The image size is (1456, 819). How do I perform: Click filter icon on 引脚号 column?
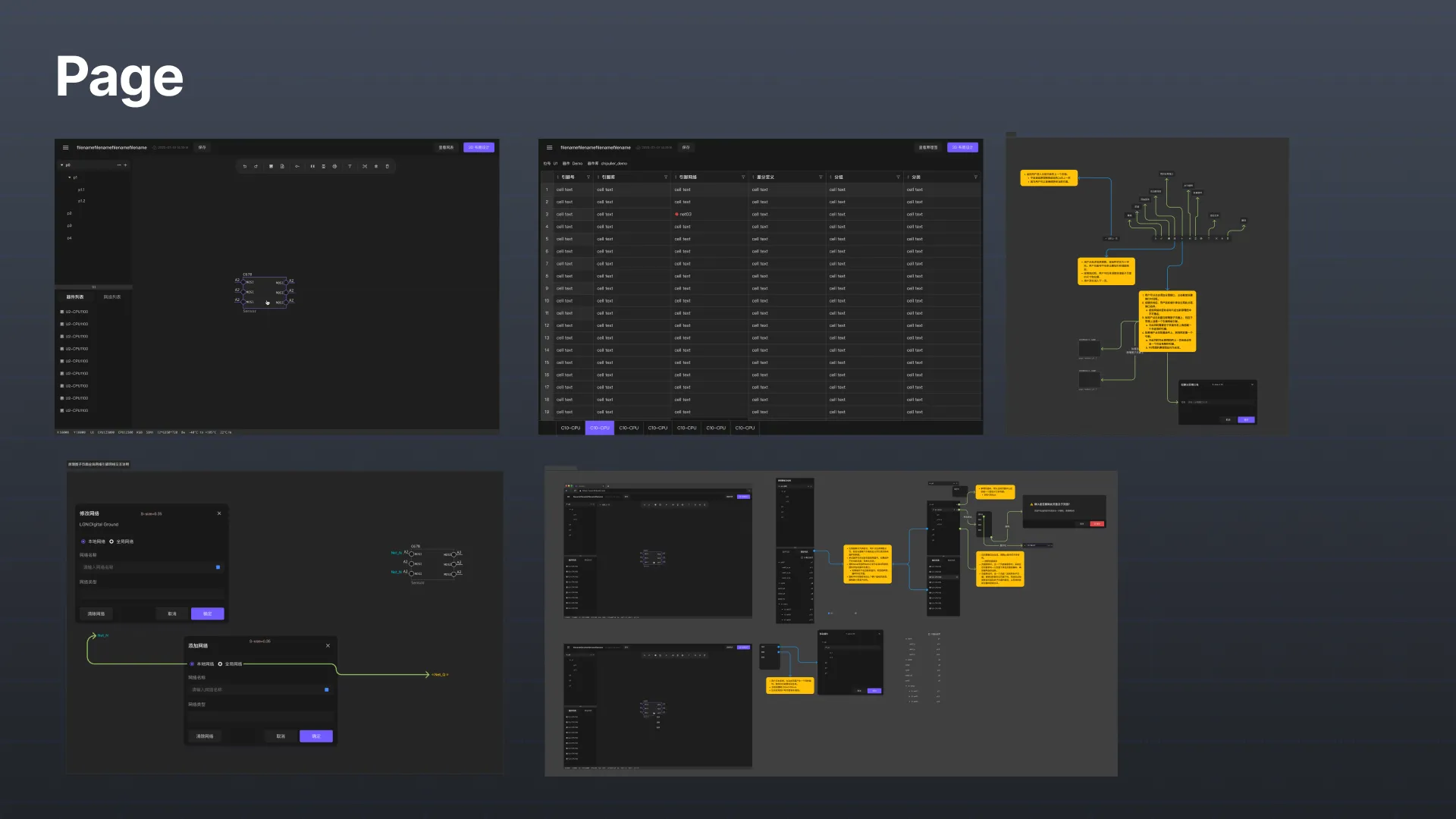click(588, 177)
